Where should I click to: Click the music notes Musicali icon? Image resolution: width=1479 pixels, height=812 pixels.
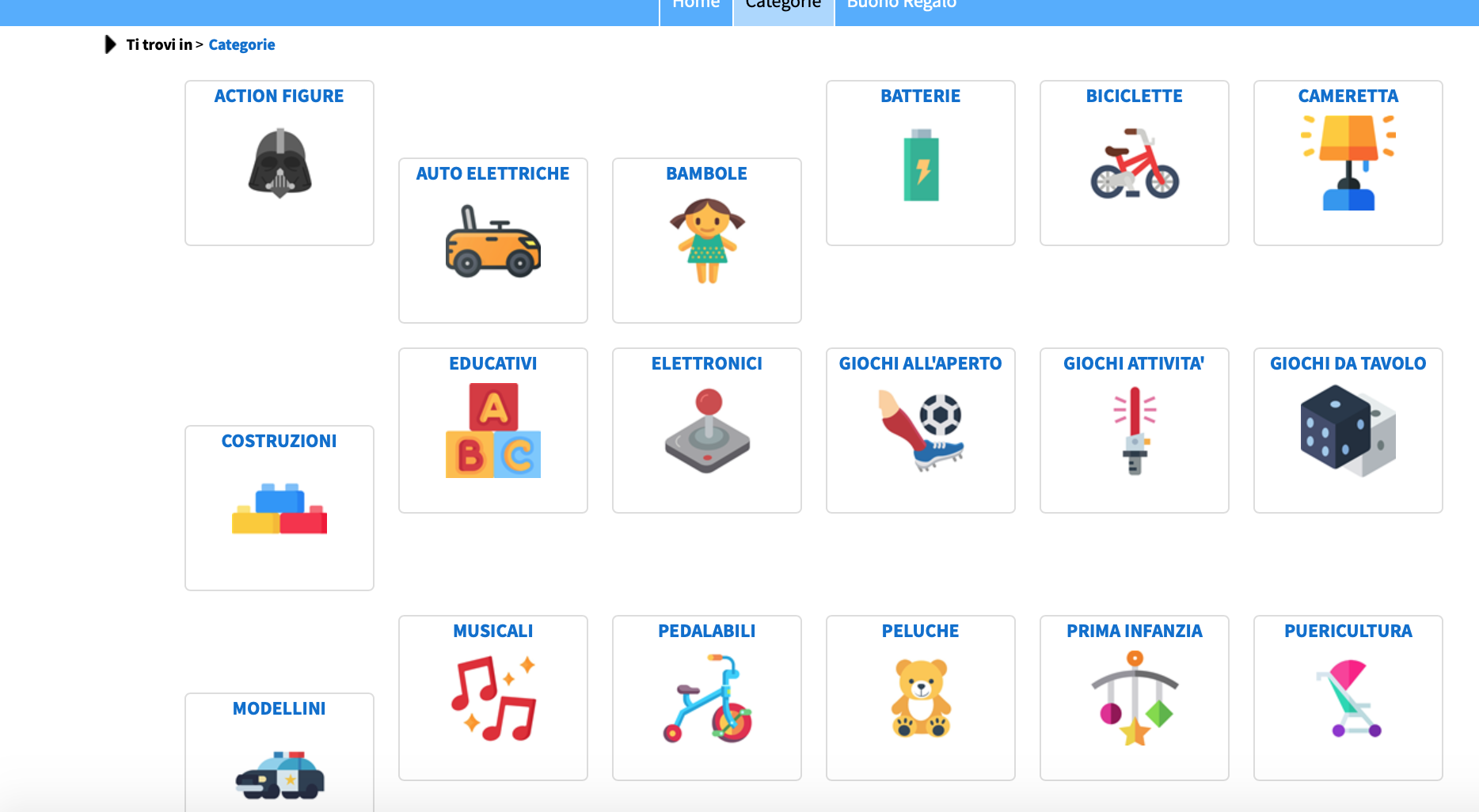[x=493, y=698]
